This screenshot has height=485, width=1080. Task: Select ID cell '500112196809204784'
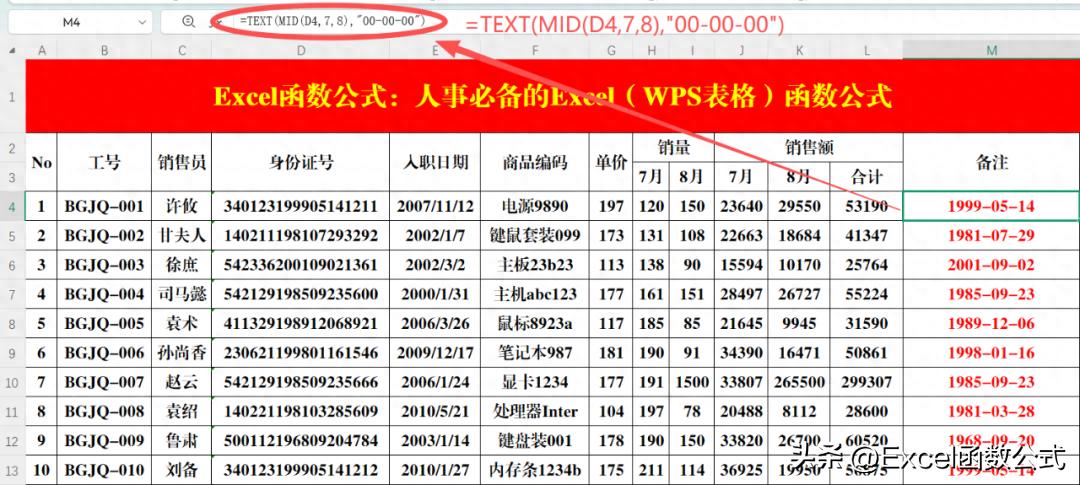coord(301,440)
